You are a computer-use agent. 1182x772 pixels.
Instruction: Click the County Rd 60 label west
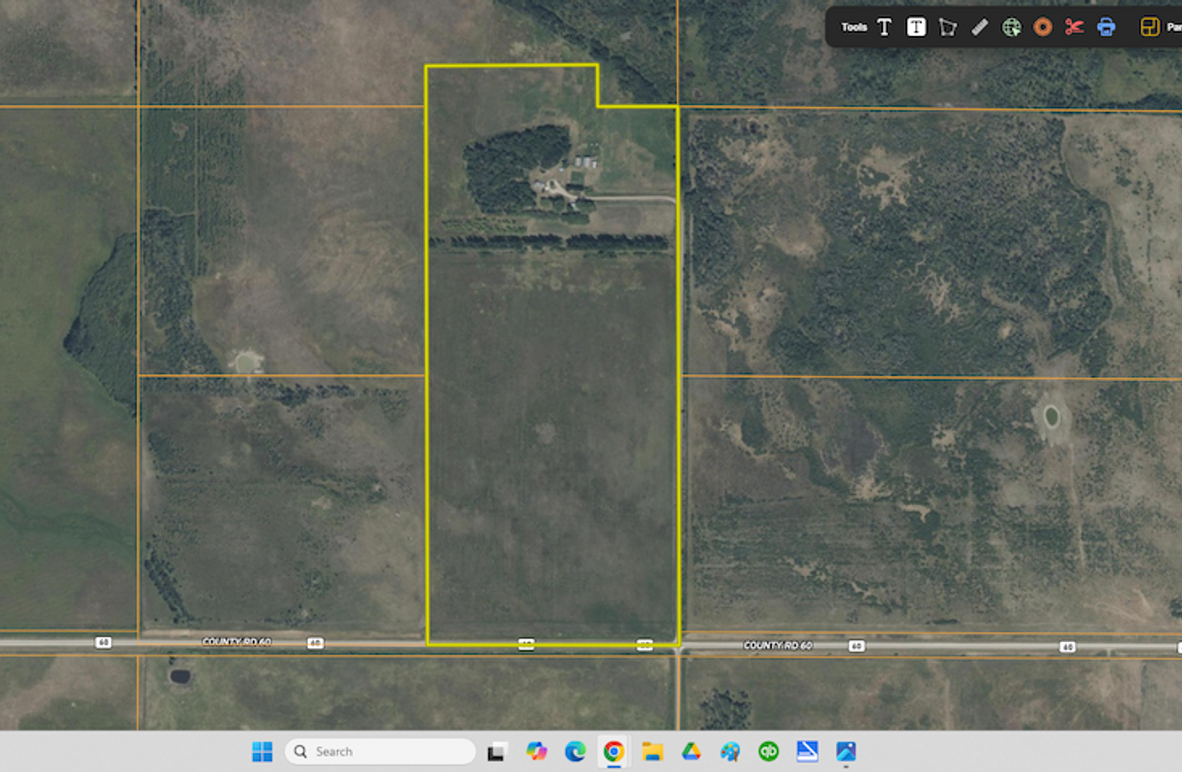[x=236, y=642]
